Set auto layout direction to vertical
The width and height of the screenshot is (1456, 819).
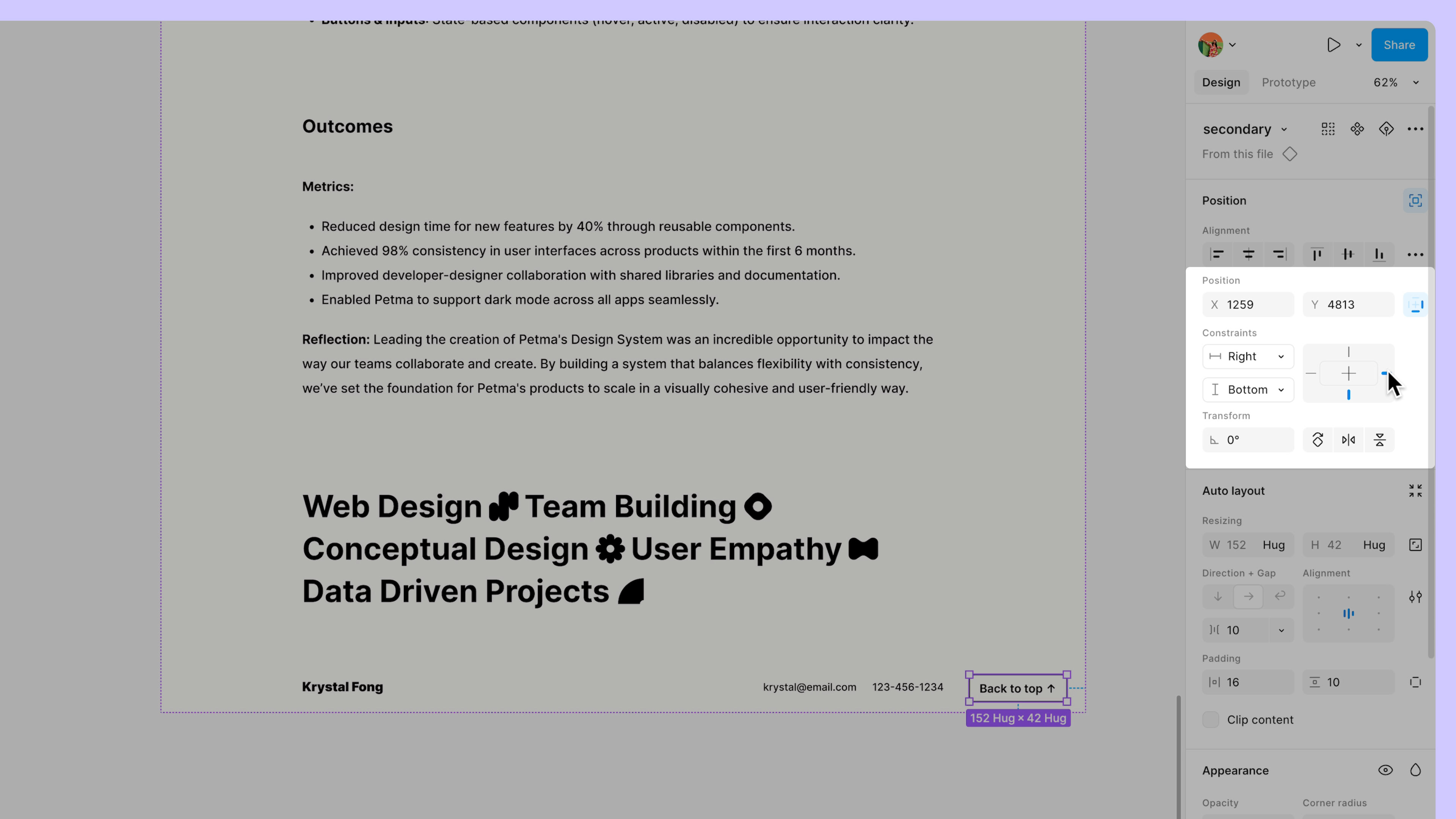pyautogui.click(x=1218, y=597)
